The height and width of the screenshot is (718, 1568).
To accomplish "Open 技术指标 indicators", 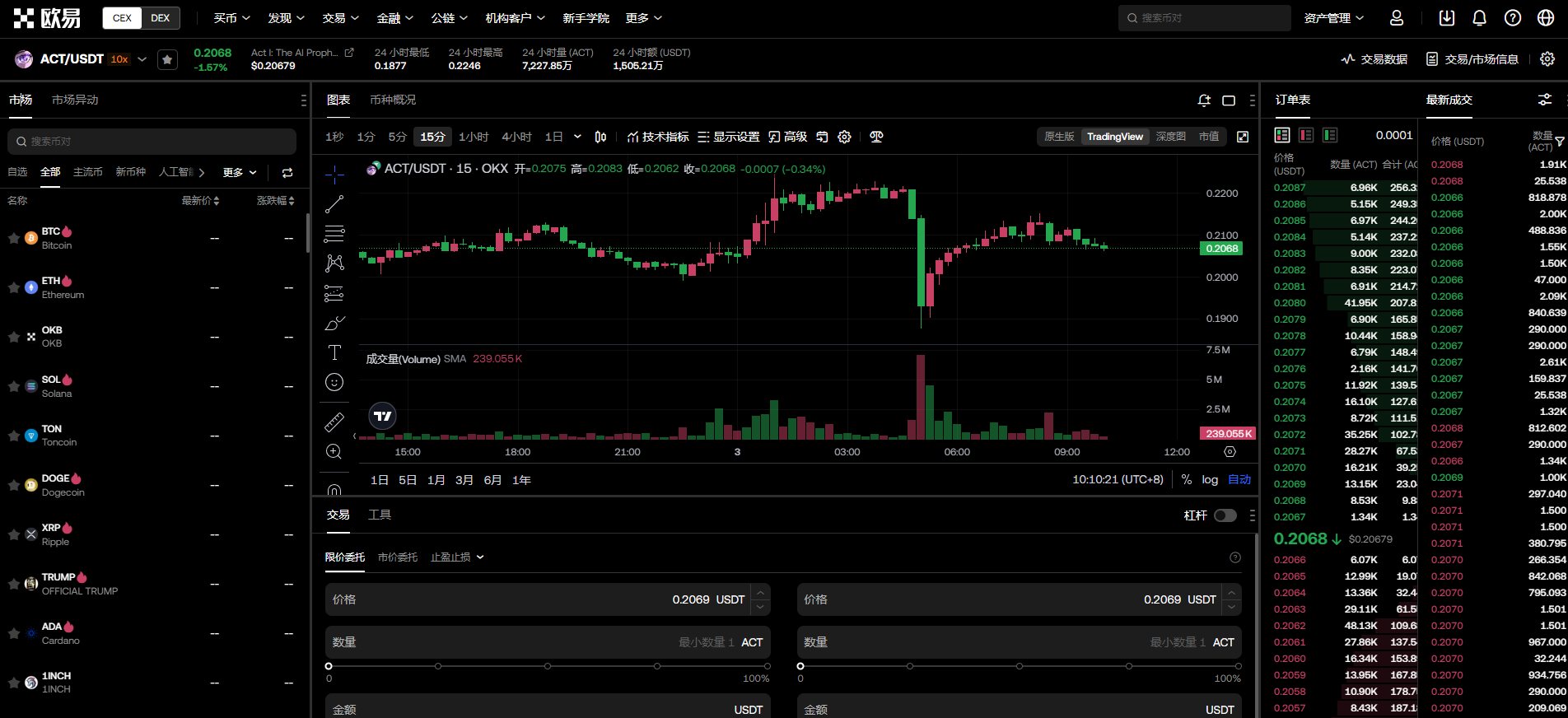I will 657,137.
